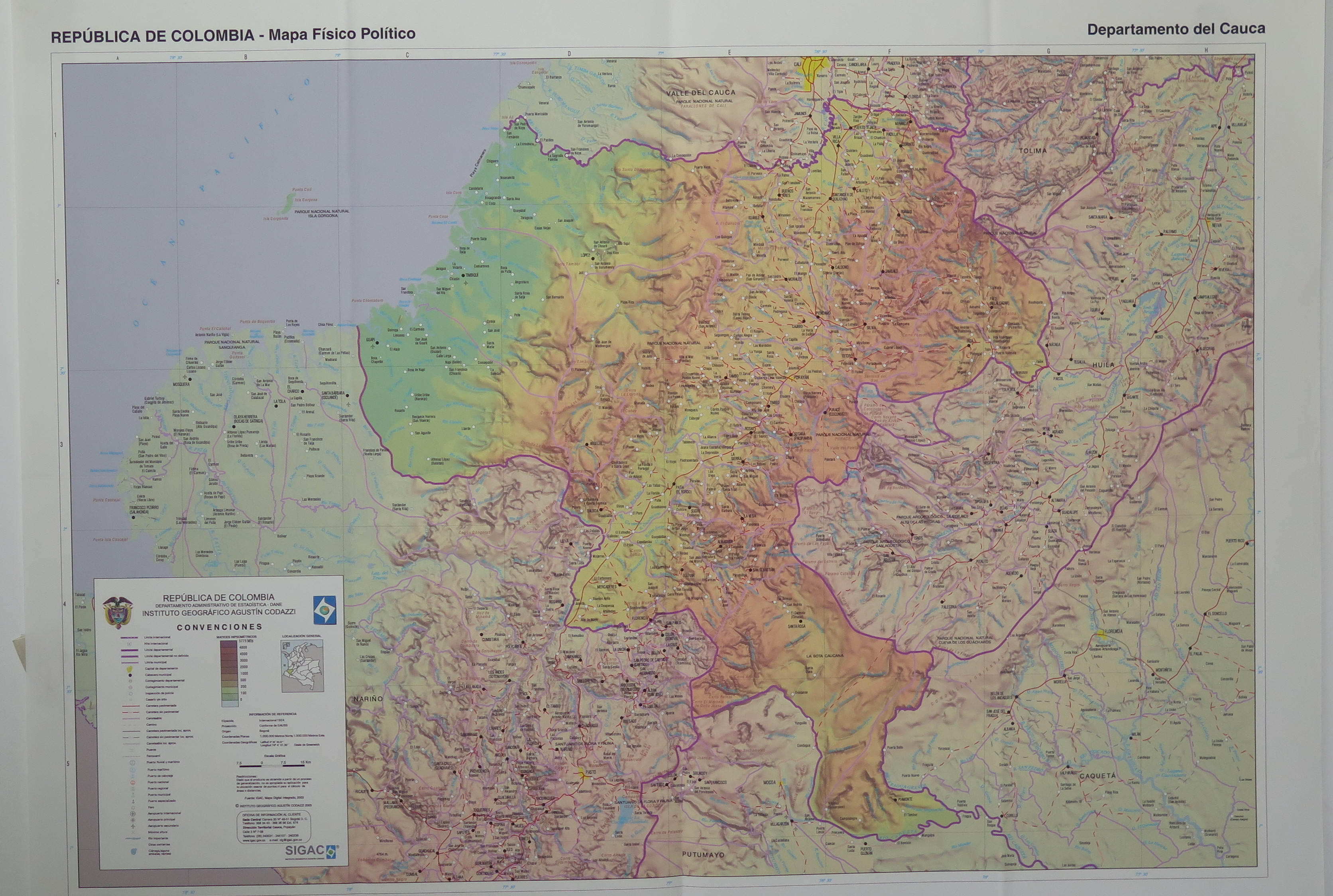Click the 'Departamento del Cauca' title

pos(1176,29)
